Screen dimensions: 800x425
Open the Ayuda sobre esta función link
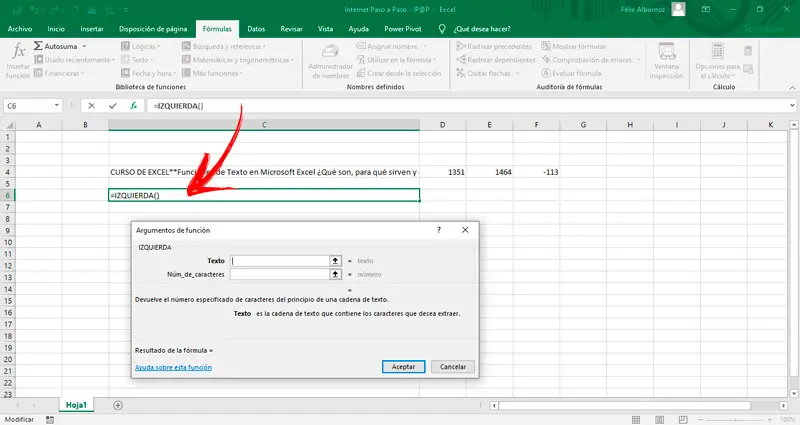[x=174, y=367]
